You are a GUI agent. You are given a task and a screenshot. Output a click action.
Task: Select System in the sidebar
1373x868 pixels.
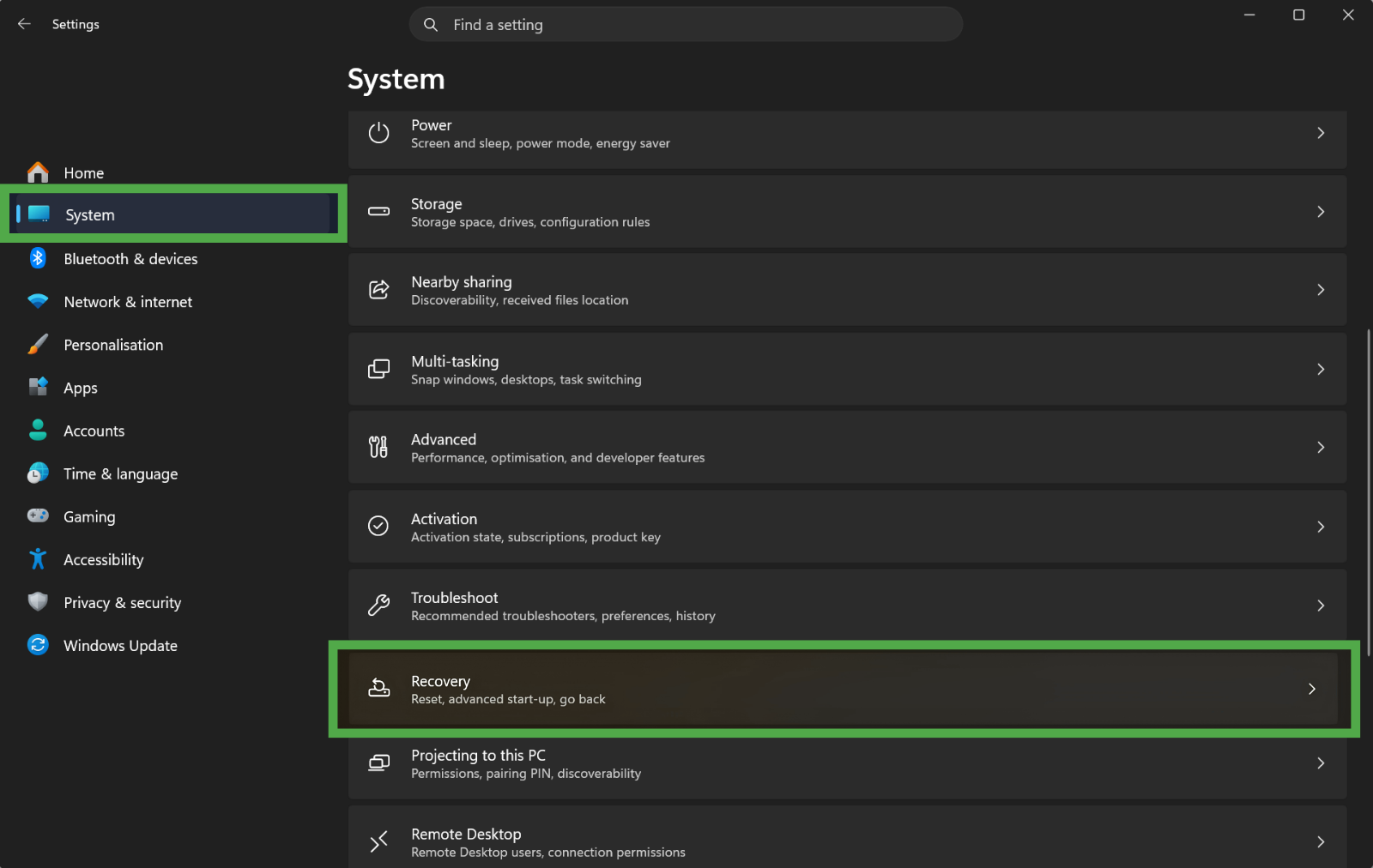tap(172, 214)
